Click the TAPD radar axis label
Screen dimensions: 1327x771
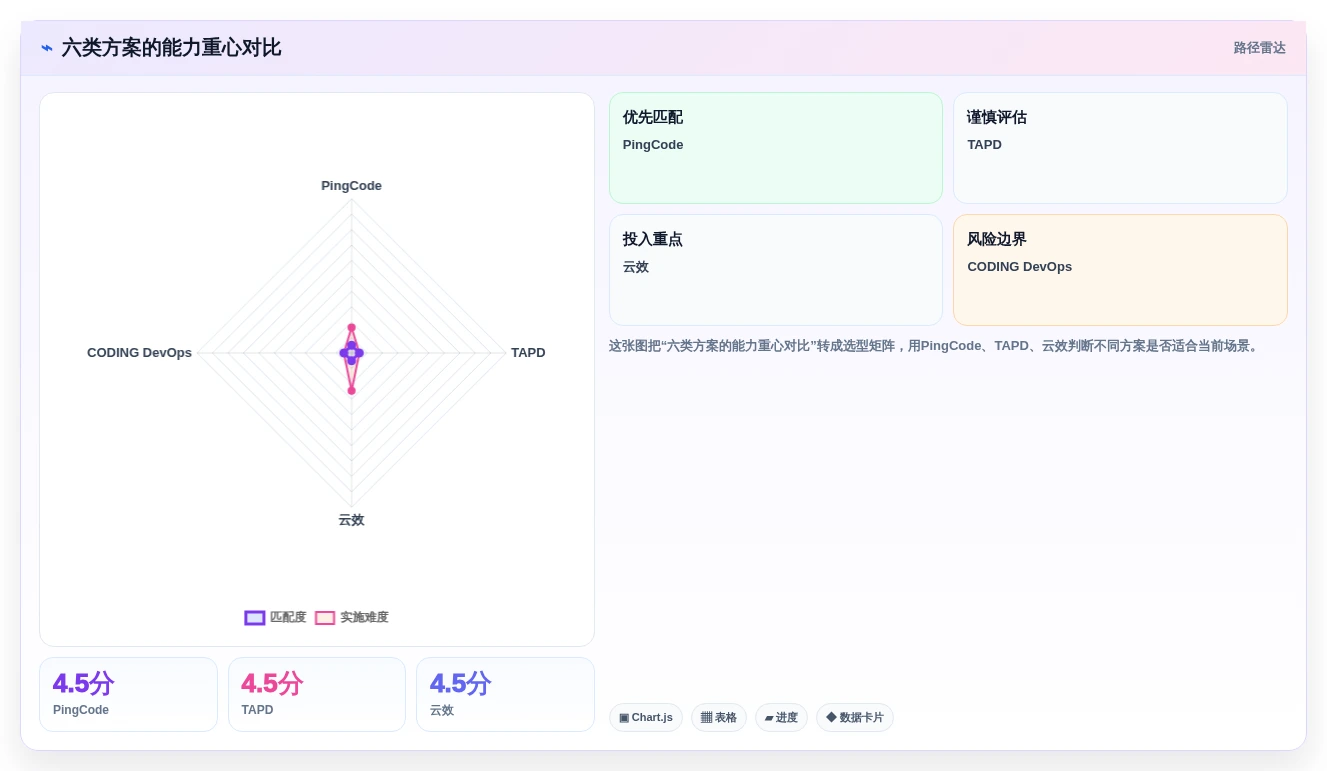click(x=528, y=353)
